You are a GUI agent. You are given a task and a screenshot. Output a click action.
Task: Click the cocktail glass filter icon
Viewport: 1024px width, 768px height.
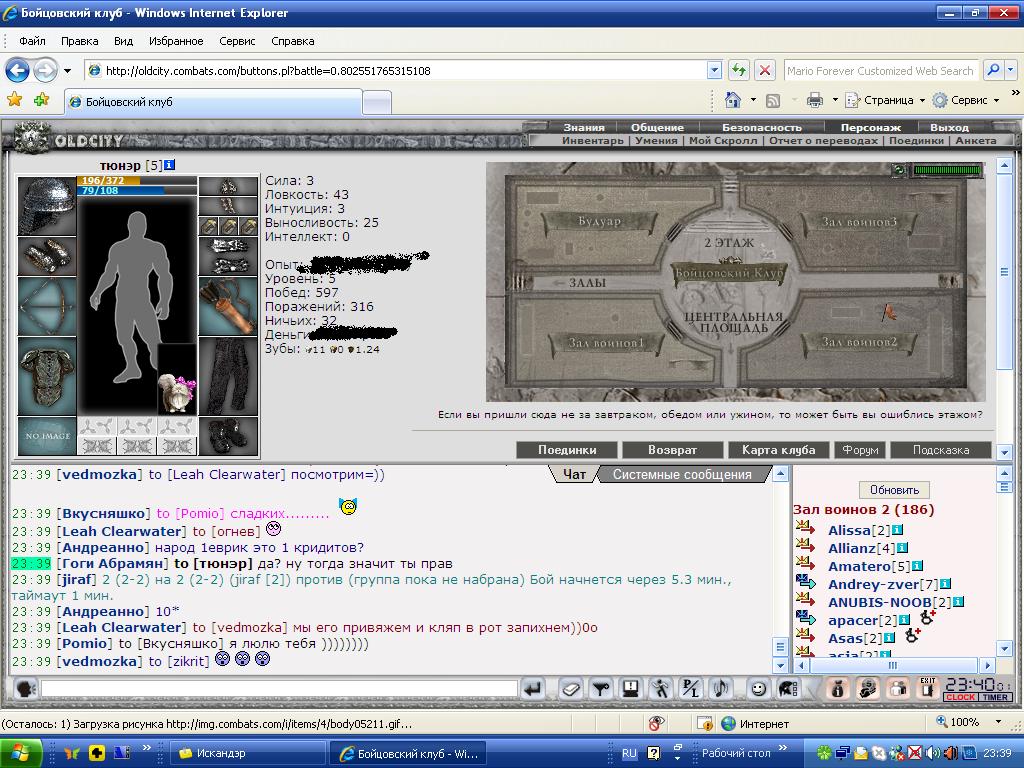click(x=601, y=689)
